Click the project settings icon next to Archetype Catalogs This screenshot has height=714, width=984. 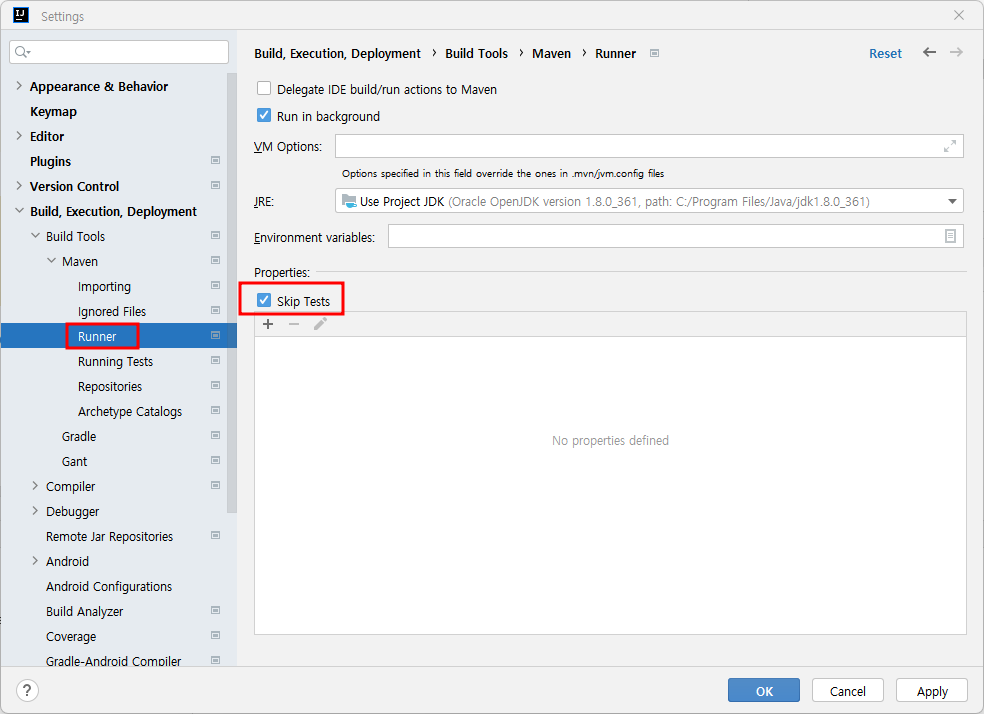pos(215,410)
